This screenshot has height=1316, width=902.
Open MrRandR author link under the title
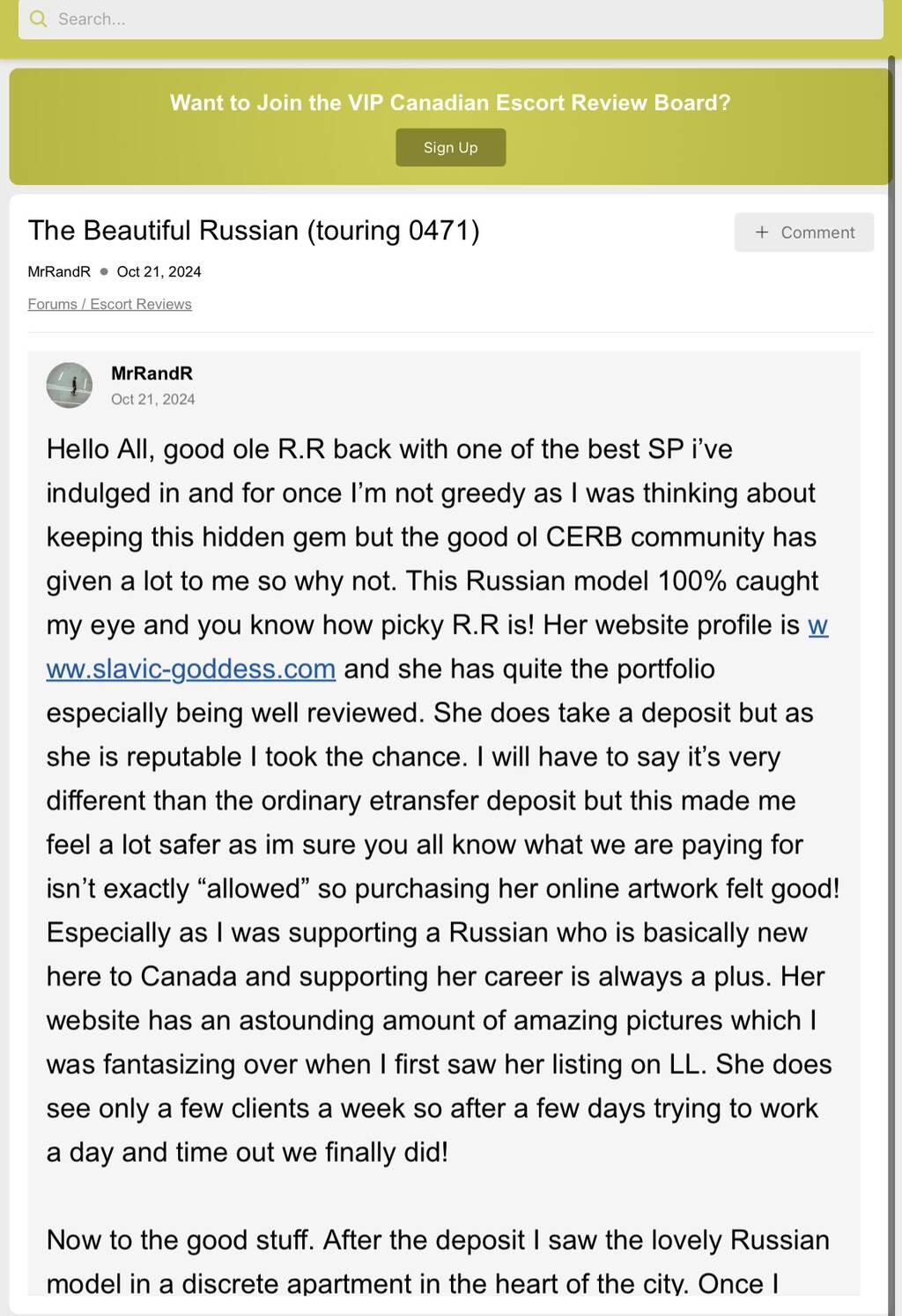pos(59,271)
